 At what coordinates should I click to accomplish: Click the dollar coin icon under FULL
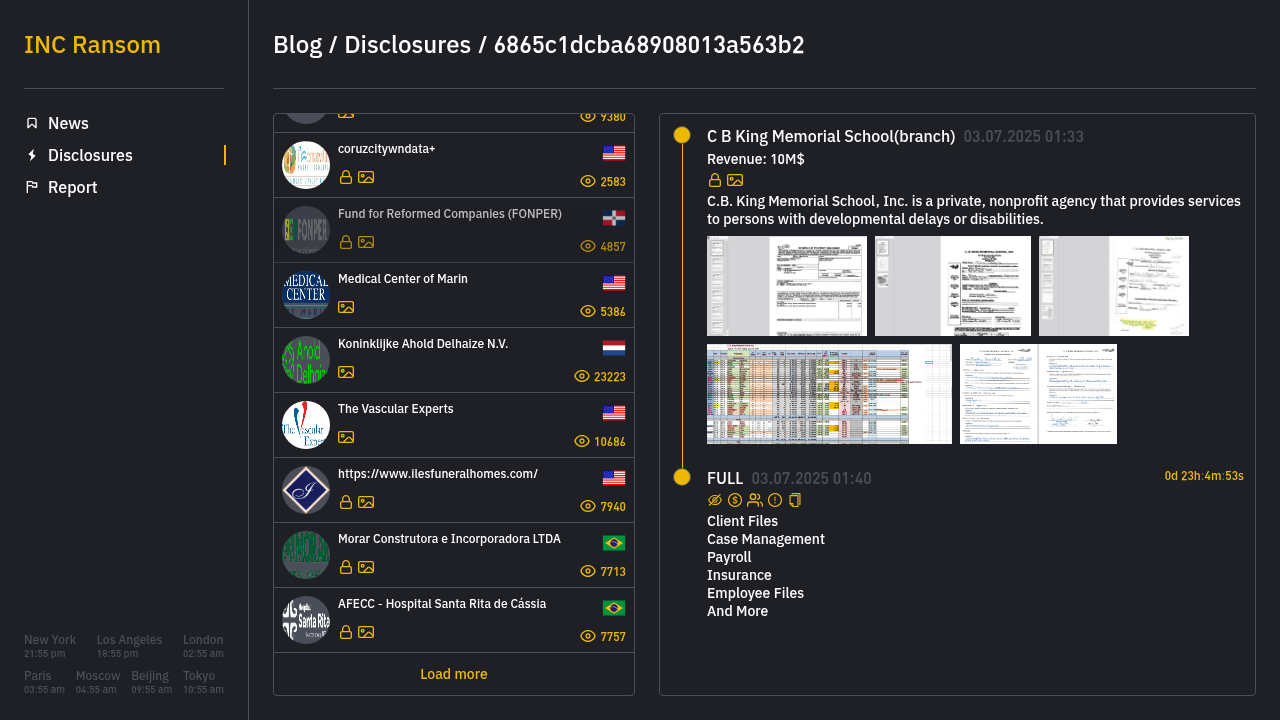tap(735, 500)
